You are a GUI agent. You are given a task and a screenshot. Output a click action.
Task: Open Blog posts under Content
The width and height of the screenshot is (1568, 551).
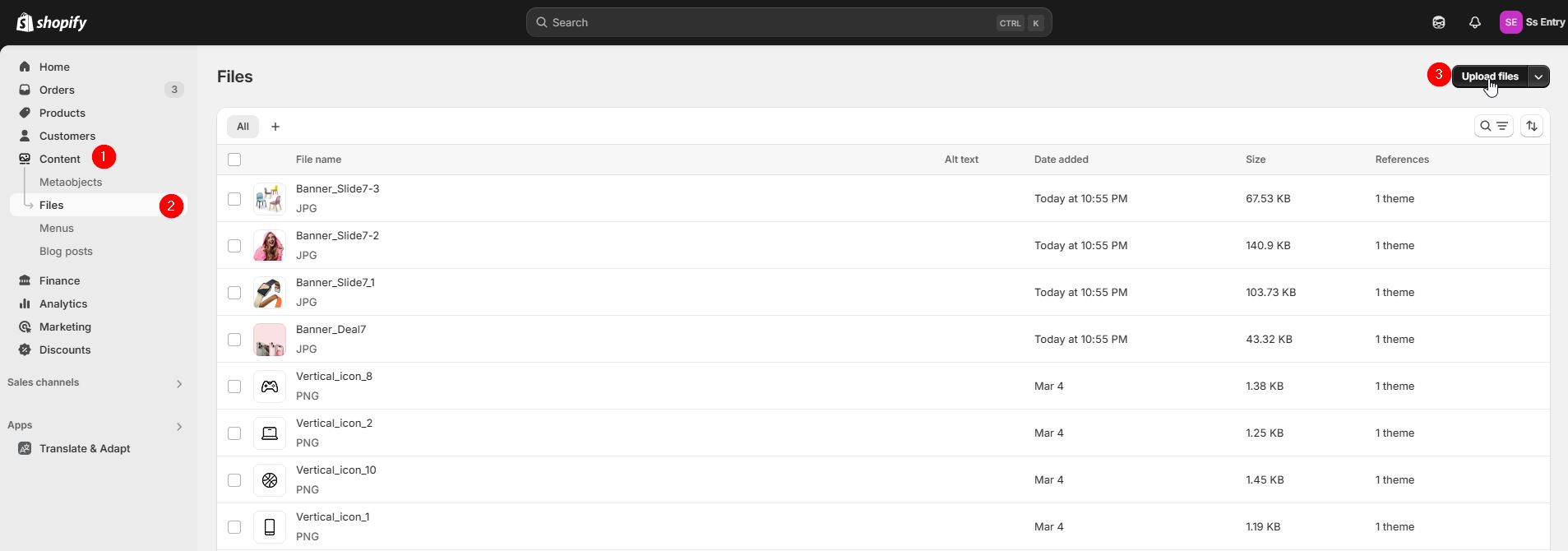(x=67, y=251)
